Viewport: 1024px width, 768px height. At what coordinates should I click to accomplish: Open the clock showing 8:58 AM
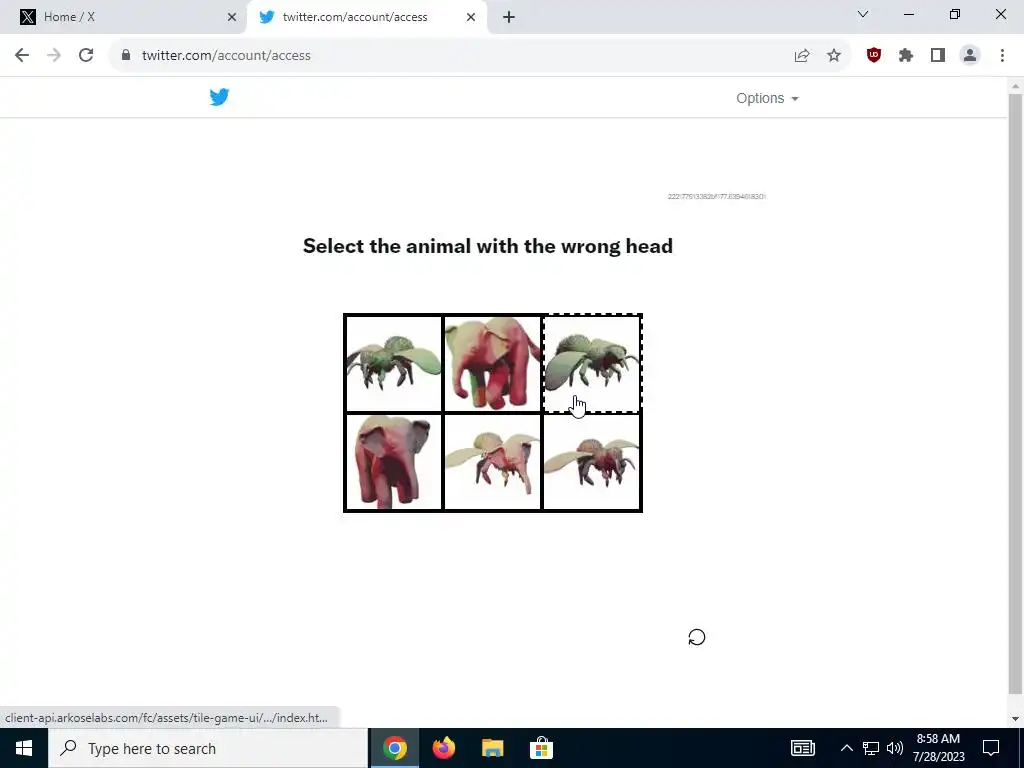[938, 748]
